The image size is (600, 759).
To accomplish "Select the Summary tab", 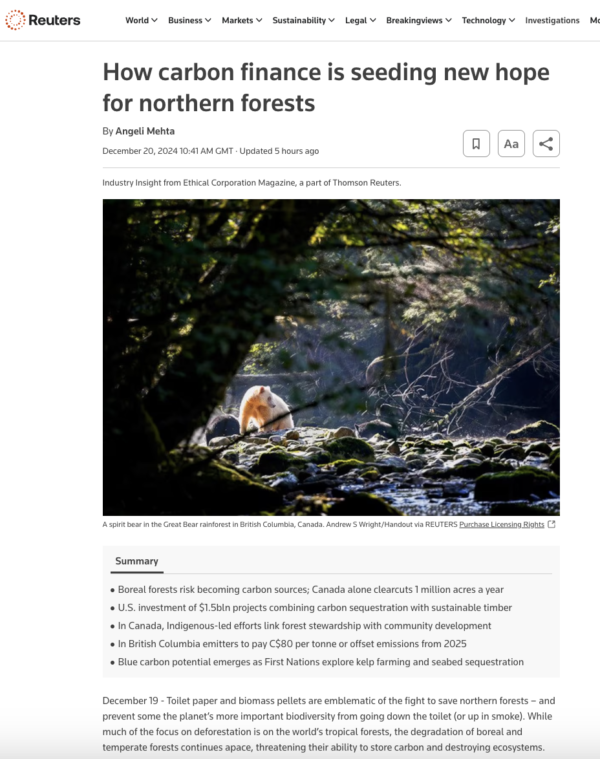I will coord(136,561).
